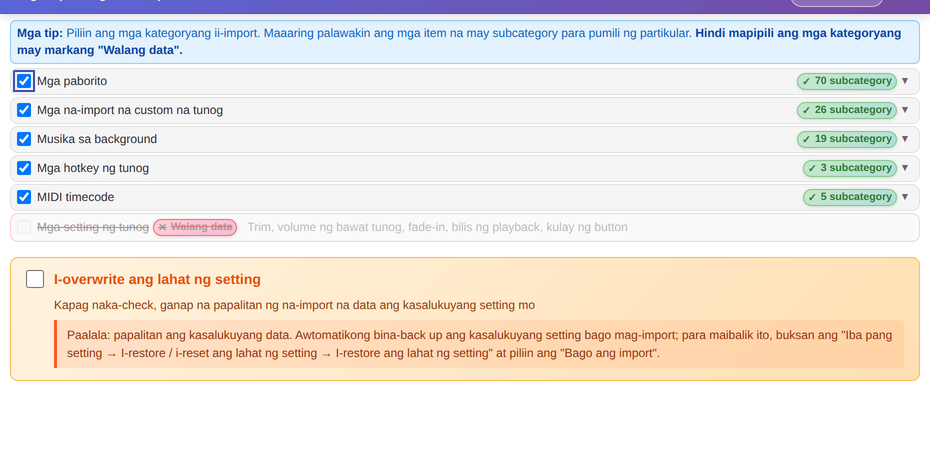Screen dimensions: 930x449
Task: Expand the MIDI timecode row arrow
Action: pos(904,197)
